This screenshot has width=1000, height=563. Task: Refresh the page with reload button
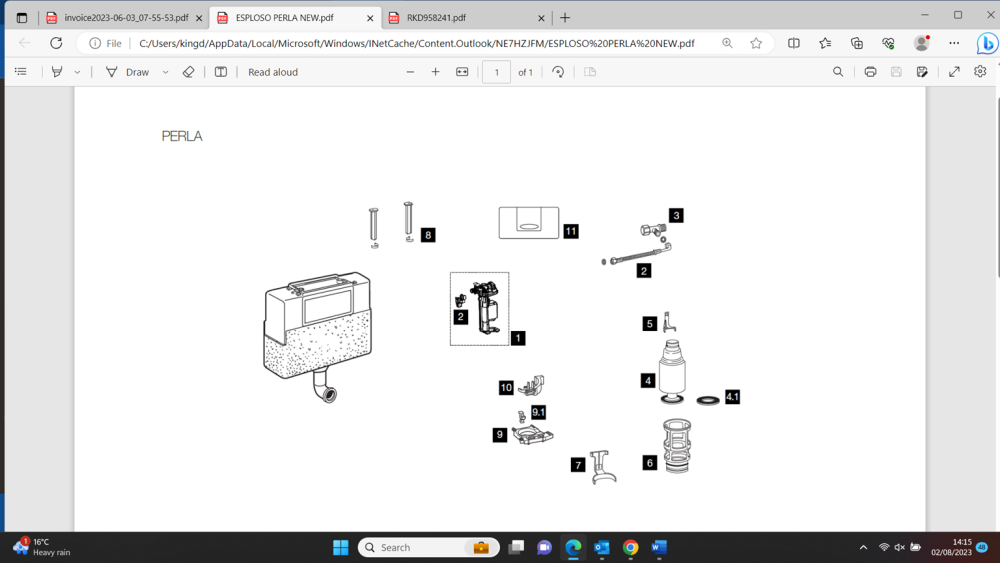click(x=56, y=43)
